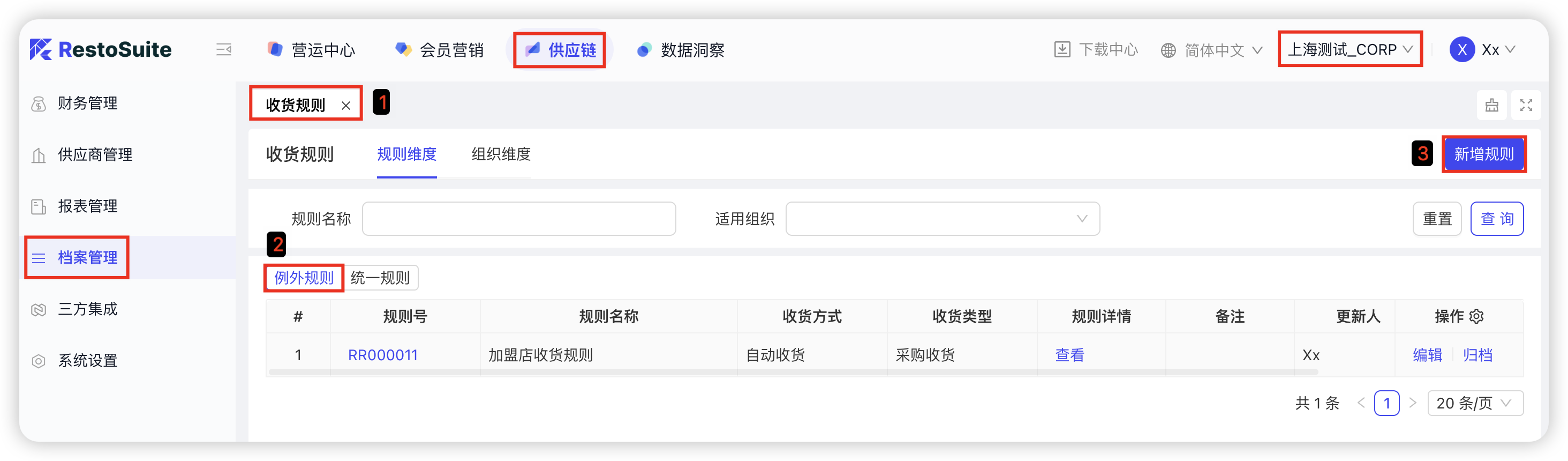Open 财务管理 in the sidebar
The height and width of the screenshot is (461, 1568).
click(x=88, y=103)
